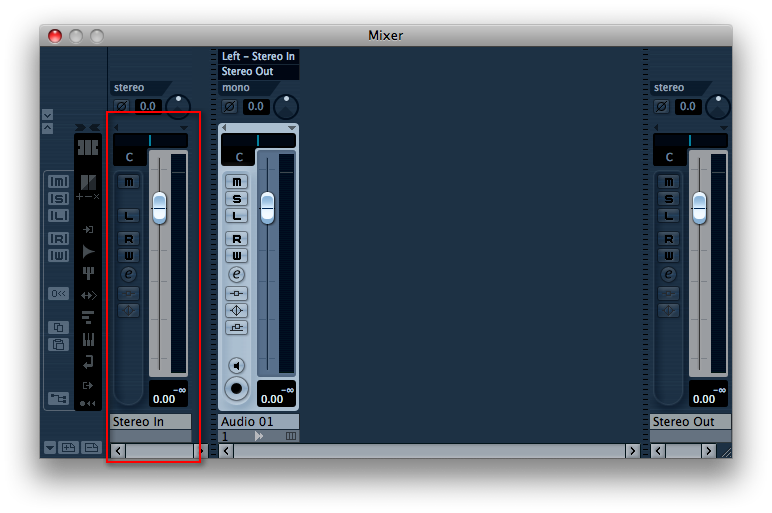This screenshot has width=772, height=513.
Task: Click global Mute button in common panel
Action: click(58, 181)
